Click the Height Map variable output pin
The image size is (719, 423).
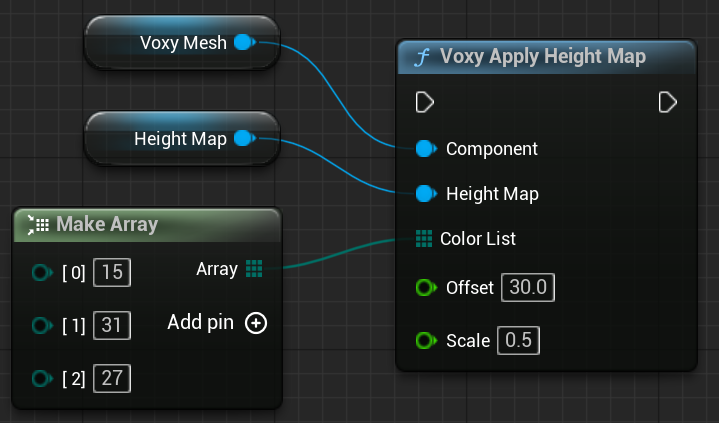244,139
